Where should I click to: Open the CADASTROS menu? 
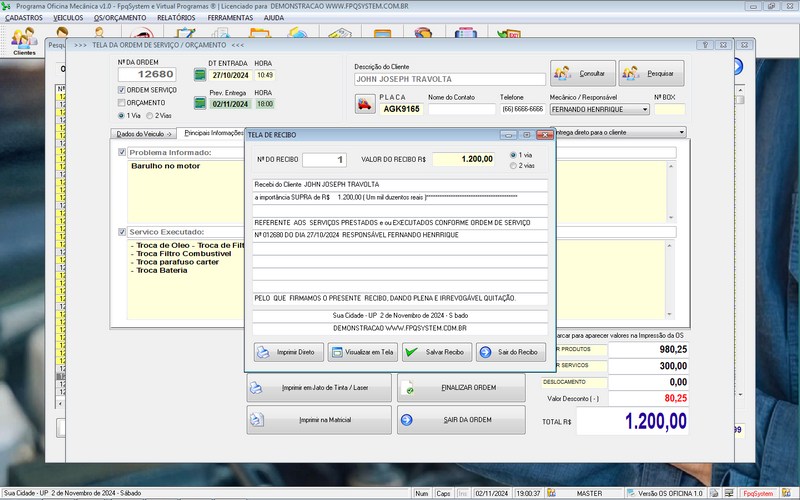[24, 18]
